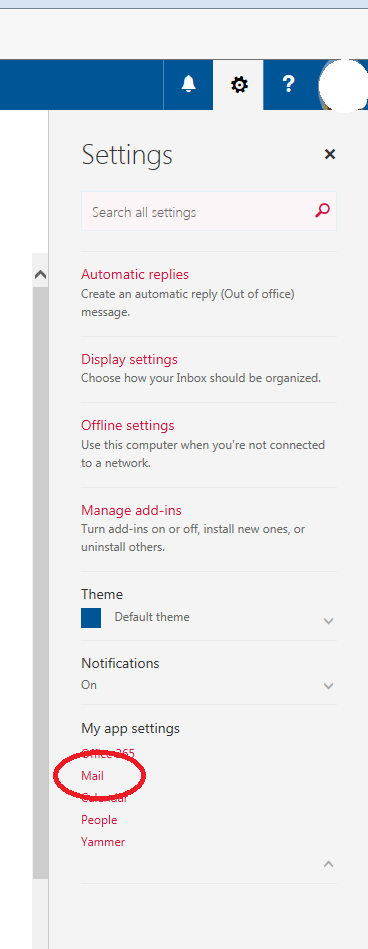Click the My app settings heading

pyautogui.click(x=131, y=729)
